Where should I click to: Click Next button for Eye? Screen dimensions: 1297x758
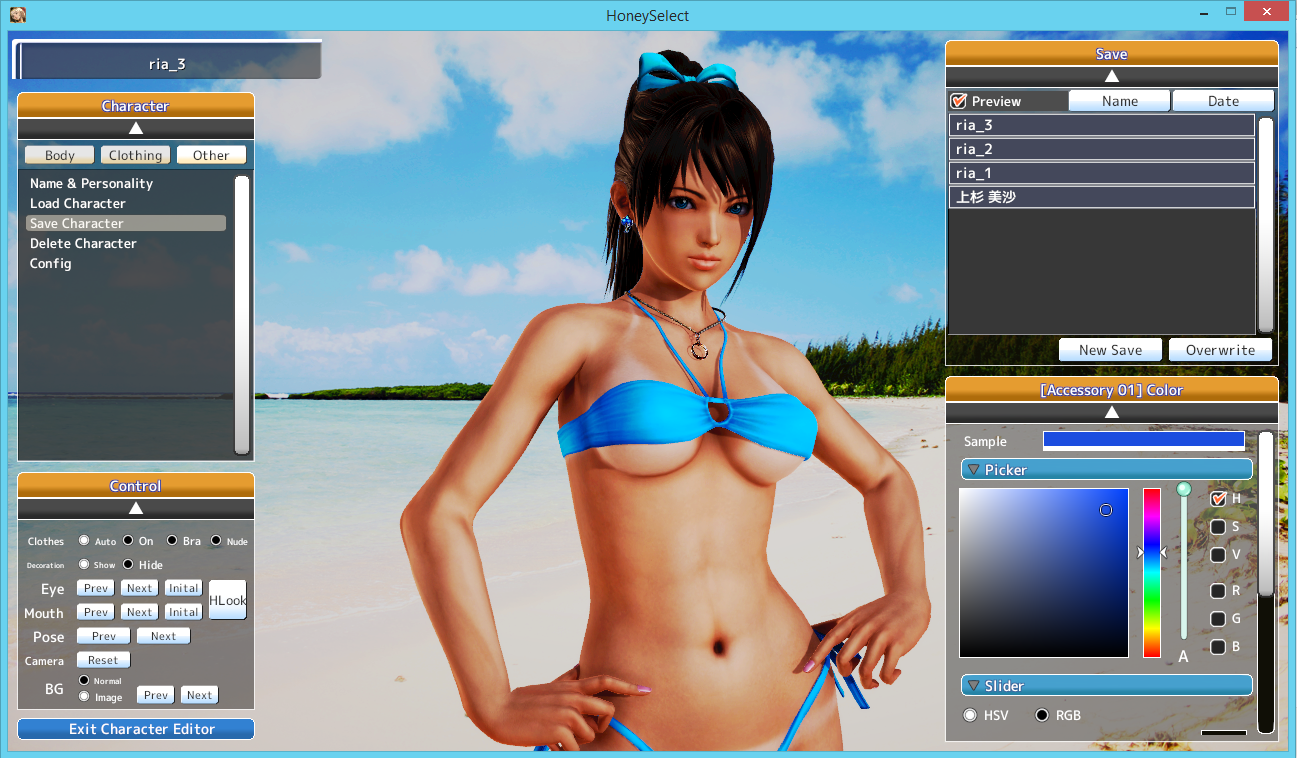pyautogui.click(x=140, y=588)
